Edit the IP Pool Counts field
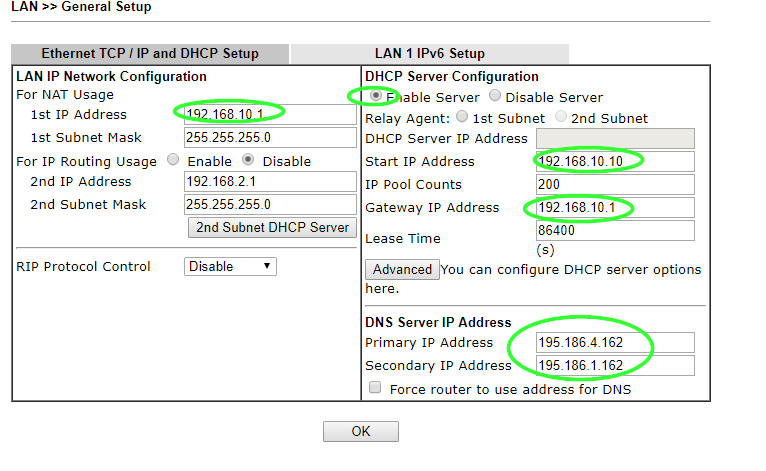The height and width of the screenshot is (471, 766). pyautogui.click(x=614, y=184)
